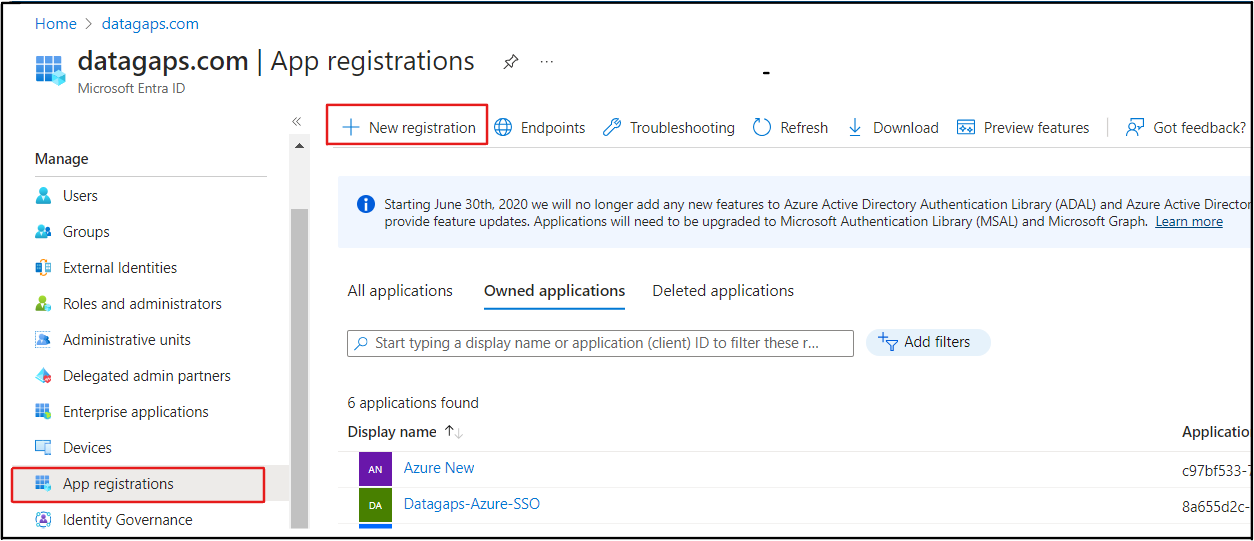Click the Preview features icon
The image size is (1254, 541).
point(966,128)
